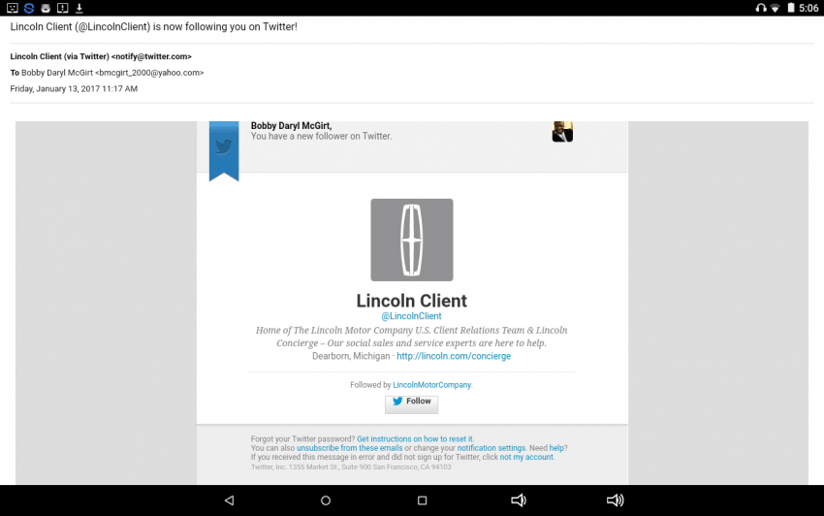
Task: Open the download notification arrow in status bar
Action: [79, 8]
